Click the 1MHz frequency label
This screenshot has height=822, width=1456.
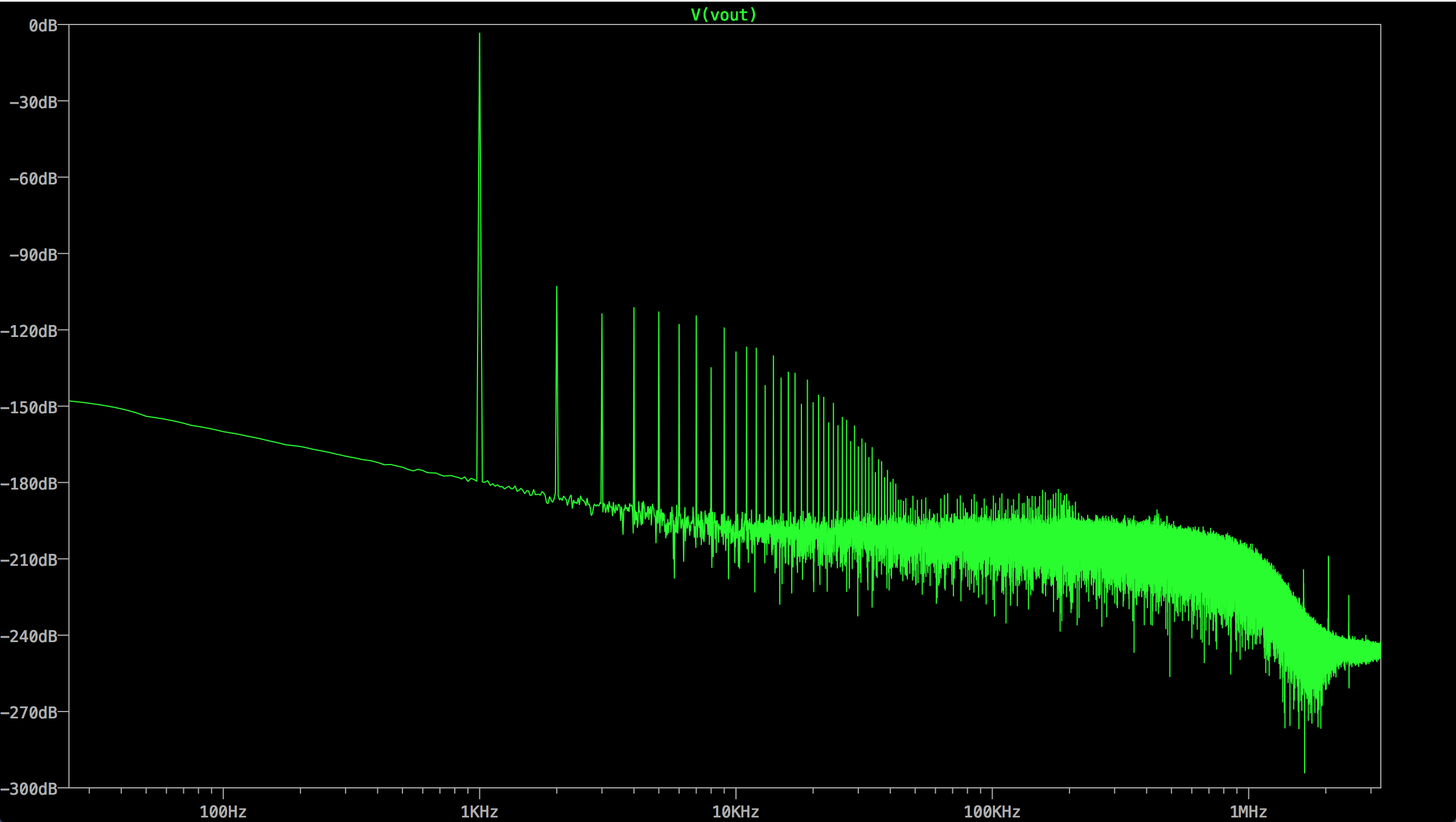[1248, 812]
